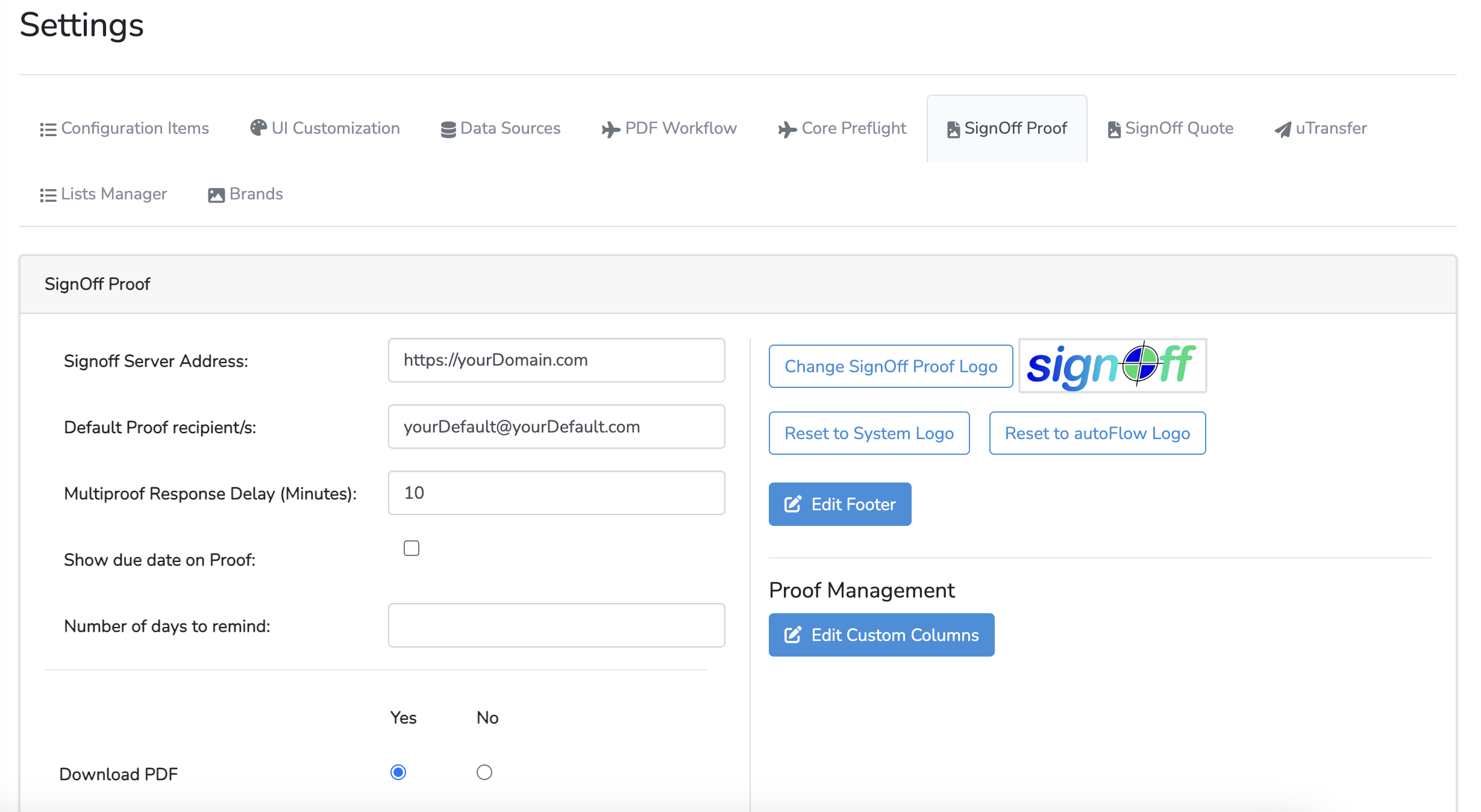This screenshot has height=812, width=1481.
Task: Click the Data Sources database icon
Action: click(448, 130)
